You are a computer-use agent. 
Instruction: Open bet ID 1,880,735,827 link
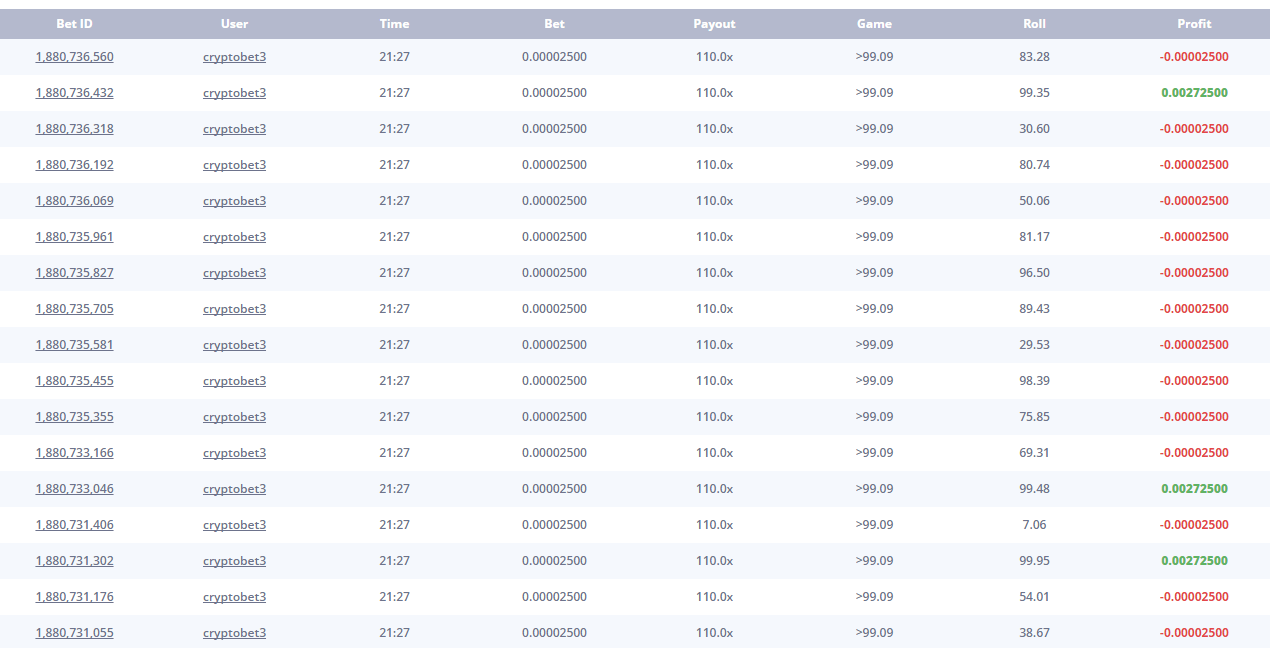click(74, 273)
